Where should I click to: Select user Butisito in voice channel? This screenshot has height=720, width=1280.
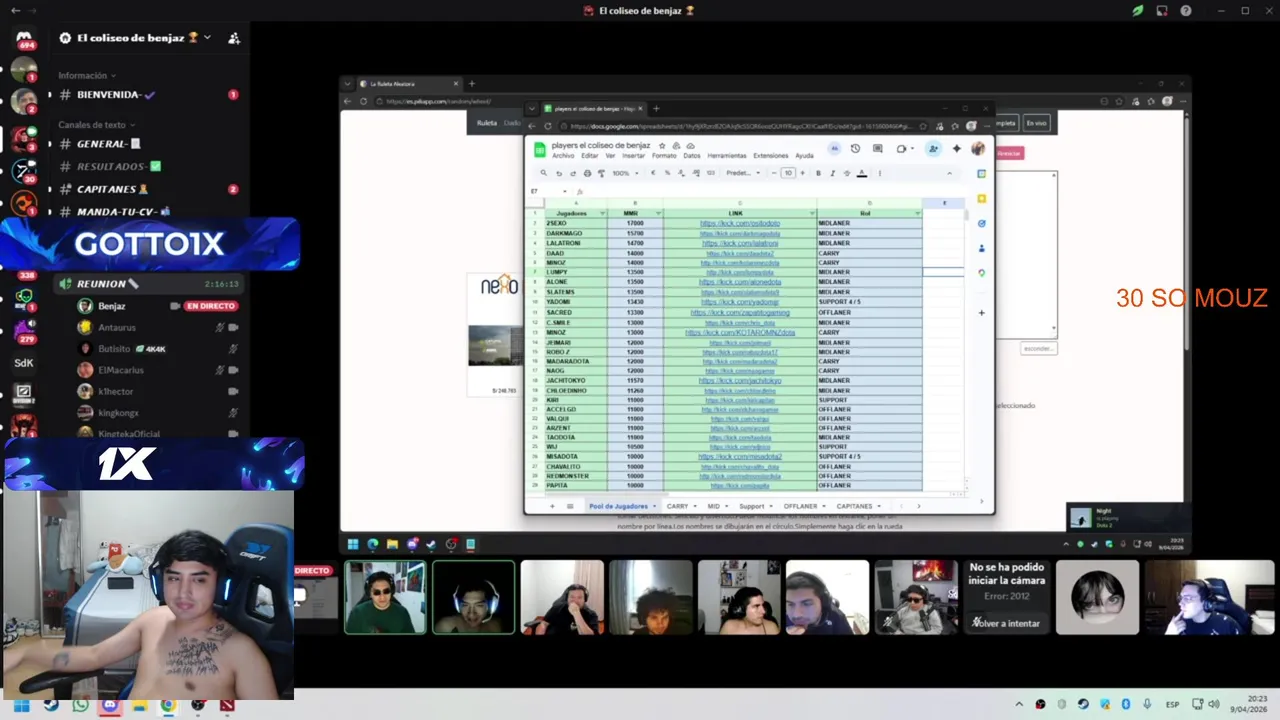[x=114, y=349]
